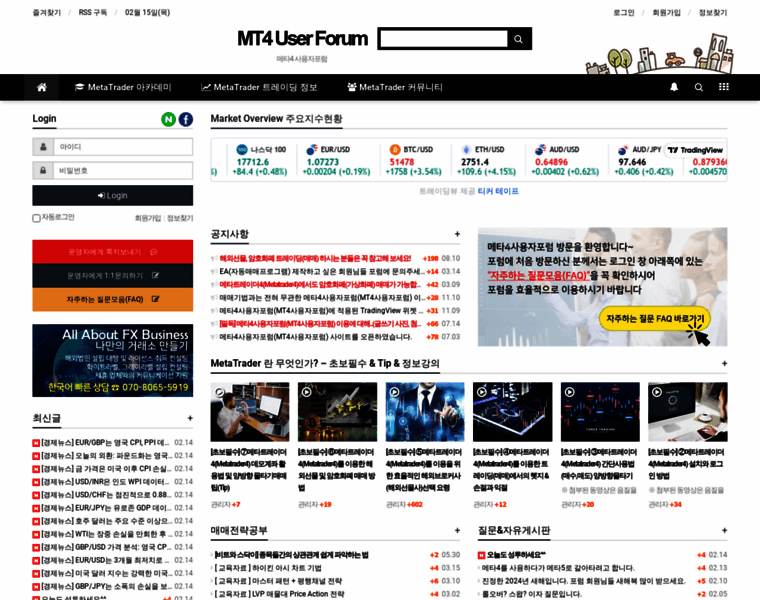Click the ETH/USD ticker item

point(487,160)
